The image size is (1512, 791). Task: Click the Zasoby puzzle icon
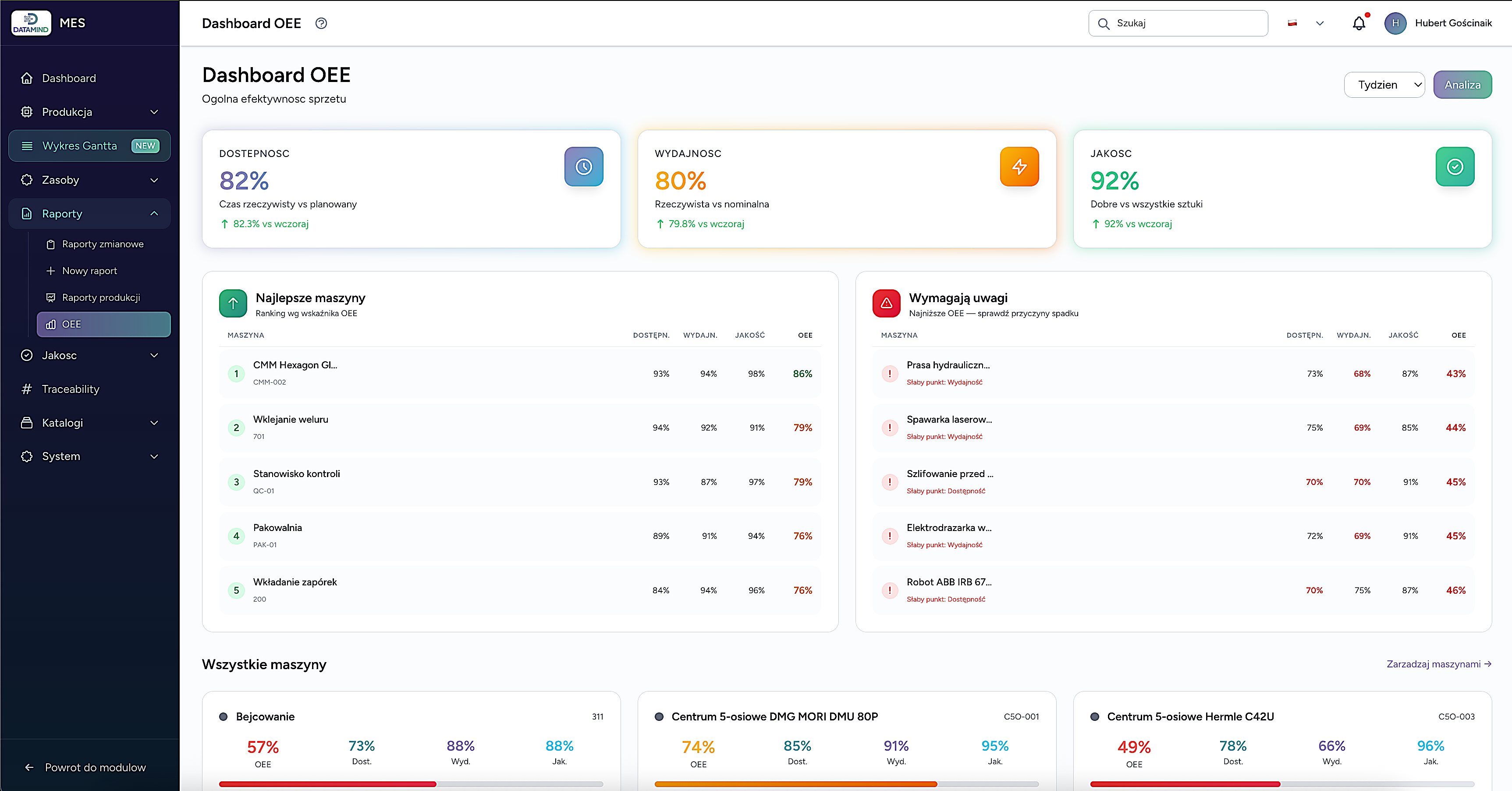[26, 180]
